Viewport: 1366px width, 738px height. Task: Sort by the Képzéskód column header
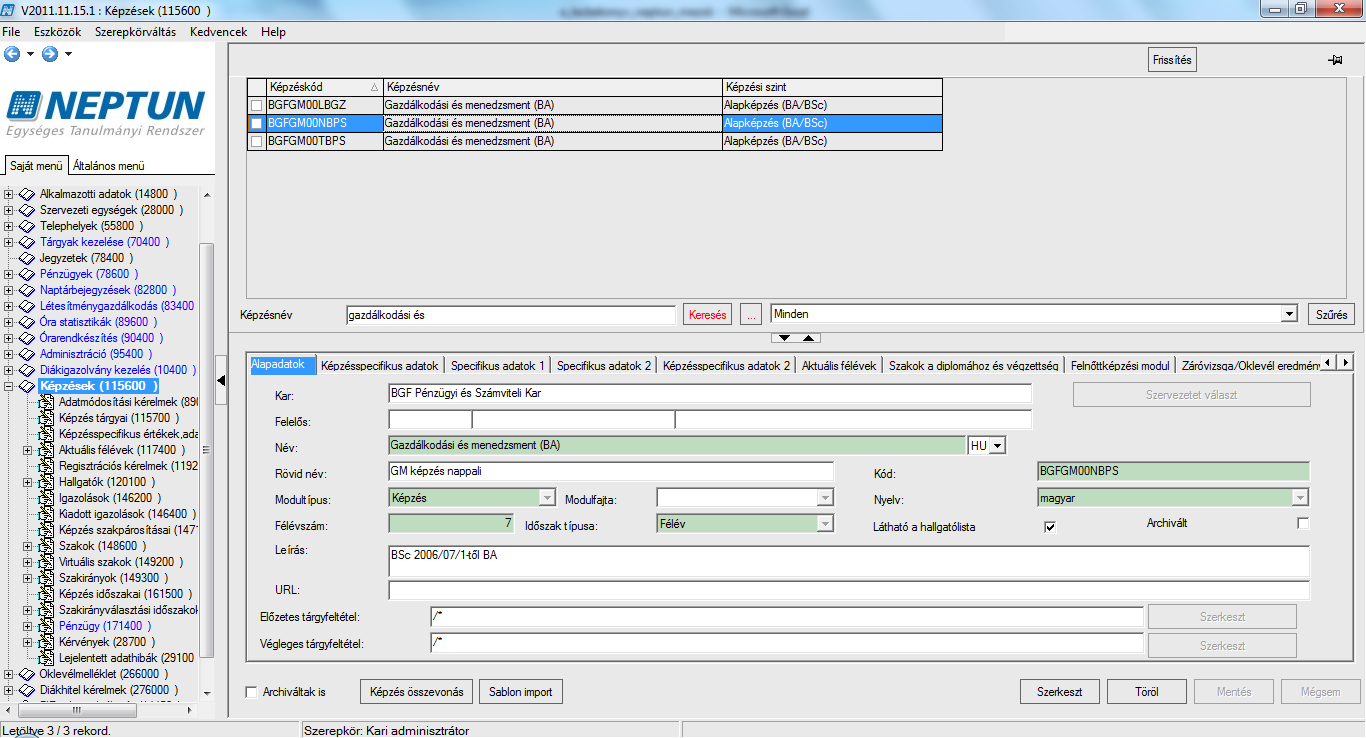coord(324,87)
